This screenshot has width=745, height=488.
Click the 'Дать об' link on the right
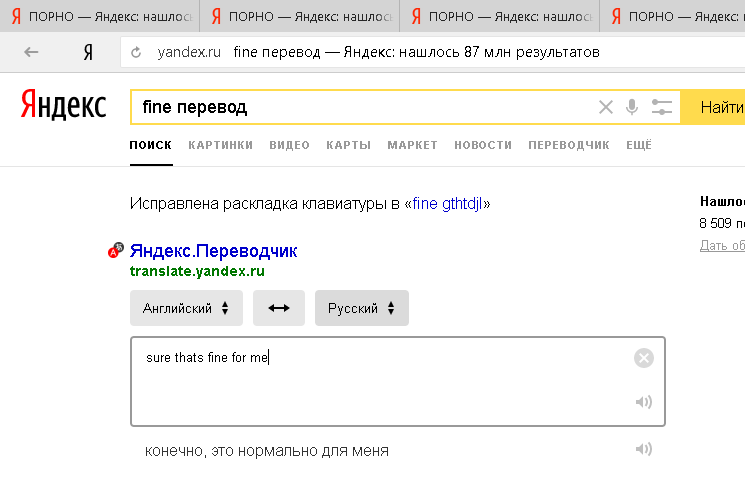click(722, 245)
